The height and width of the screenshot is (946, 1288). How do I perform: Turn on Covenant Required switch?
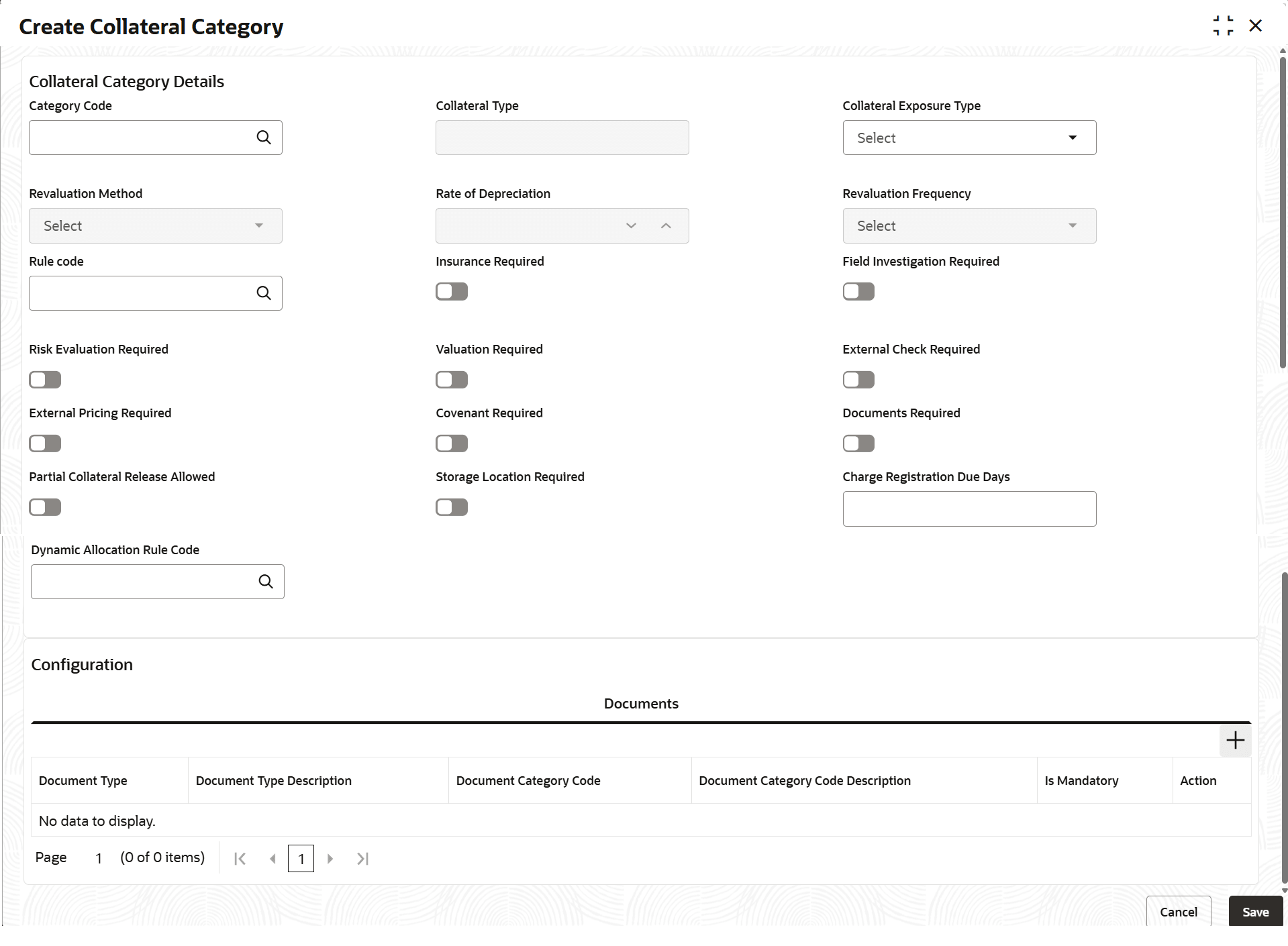point(452,443)
